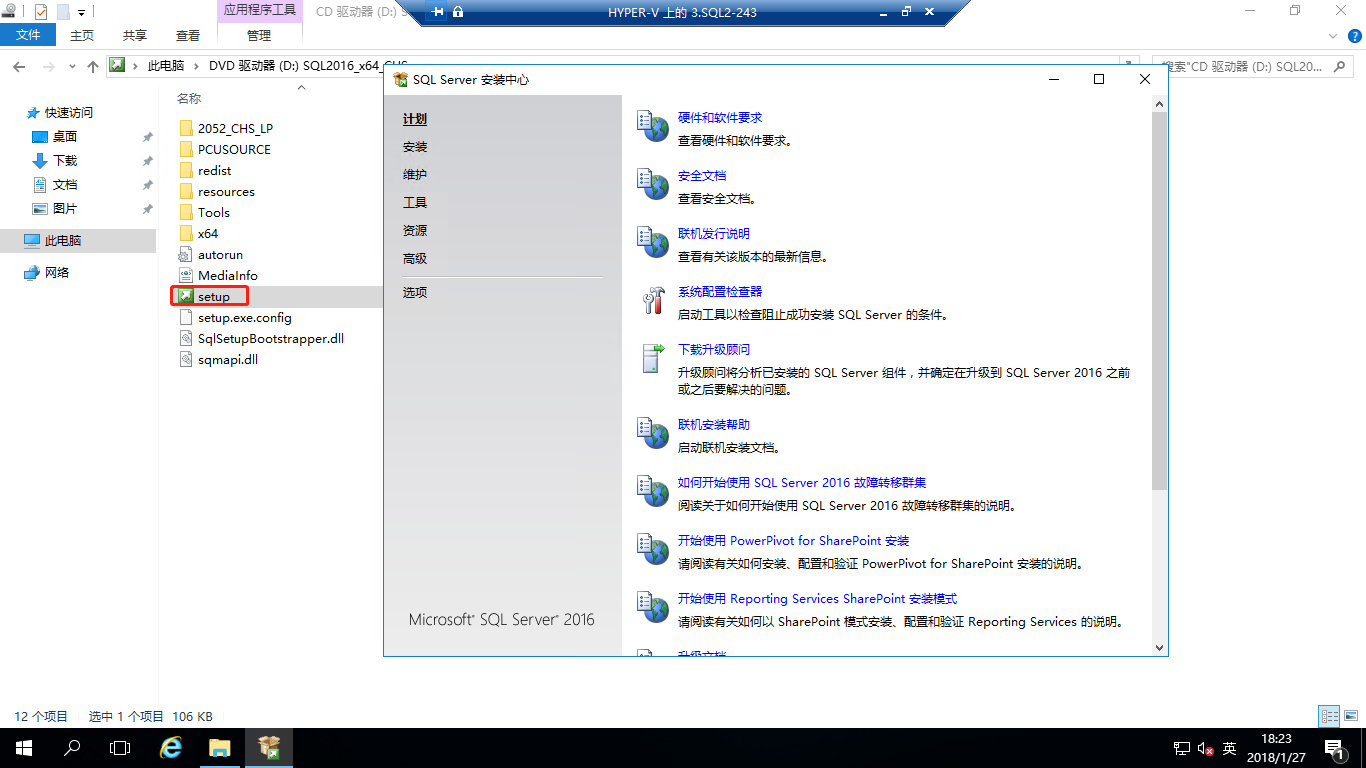The image size is (1366, 768).
Task: Select 维护 in SQL Server setup sidebar
Action: point(415,175)
